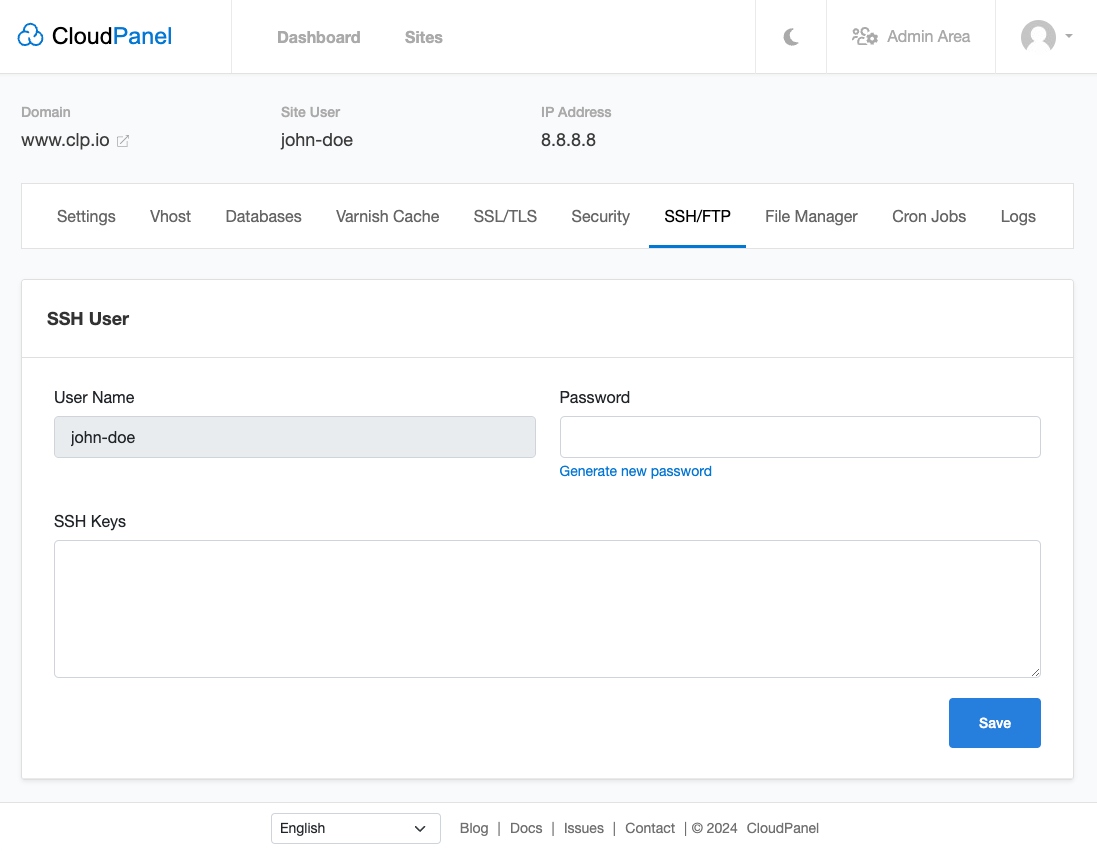Open the Security tab

pyautogui.click(x=600, y=216)
